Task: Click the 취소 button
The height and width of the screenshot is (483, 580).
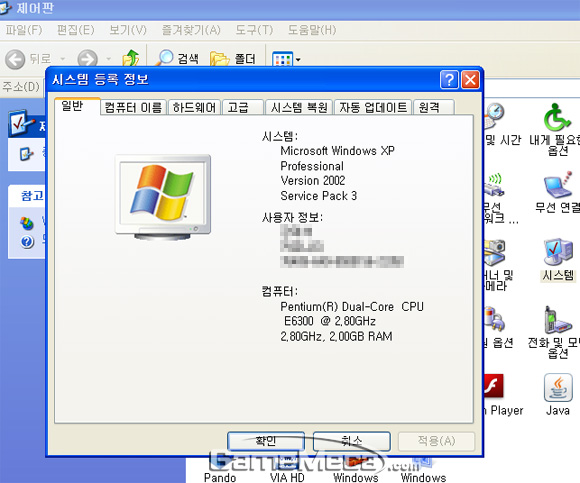Action: [352, 441]
